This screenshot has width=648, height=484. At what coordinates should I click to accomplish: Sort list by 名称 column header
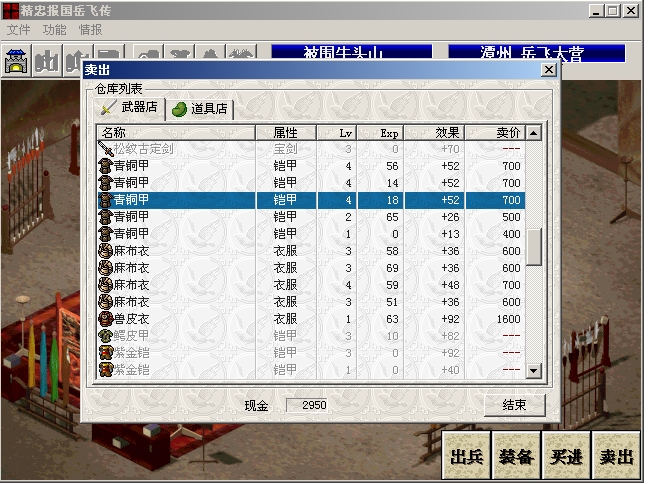[x=175, y=132]
